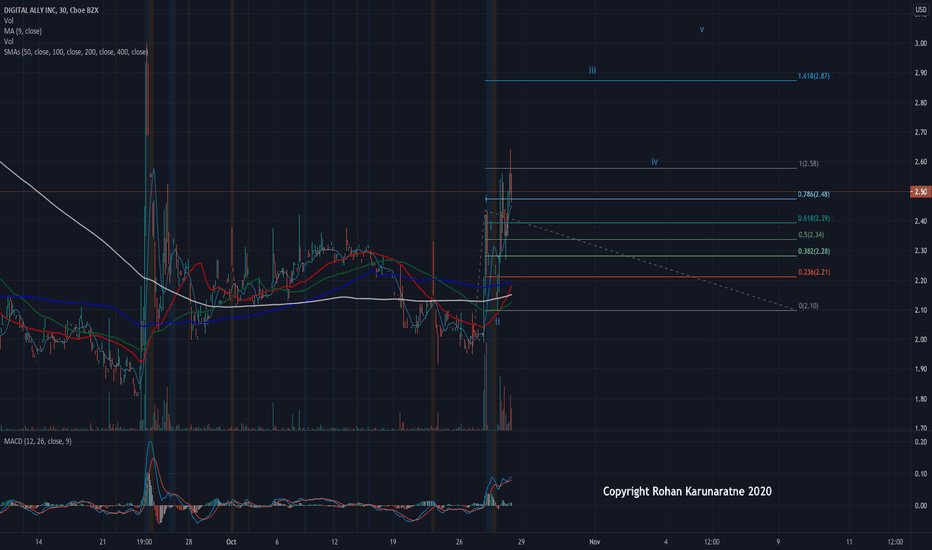Image resolution: width=932 pixels, height=550 pixels.
Task: Select the 0.236(2.21) Fibonacci level label
Action: [814, 272]
